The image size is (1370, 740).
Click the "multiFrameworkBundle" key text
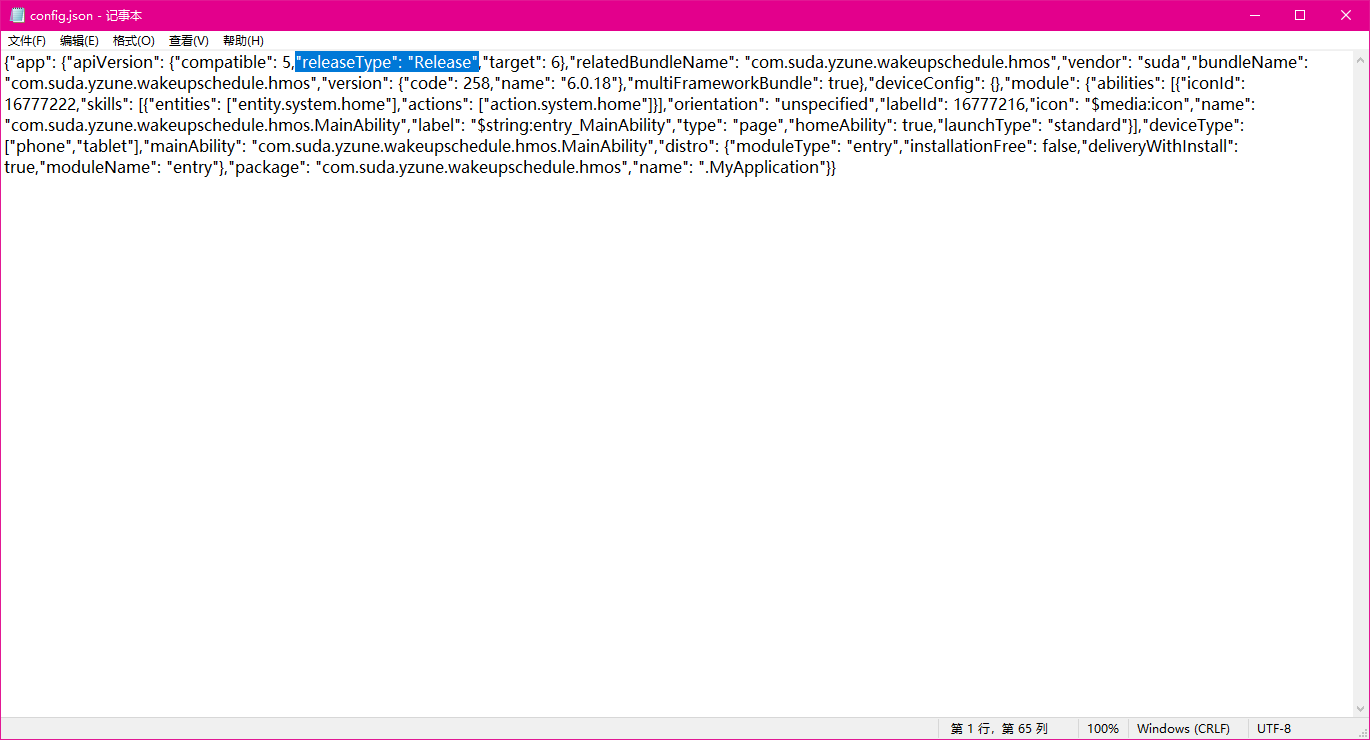[x=723, y=83]
